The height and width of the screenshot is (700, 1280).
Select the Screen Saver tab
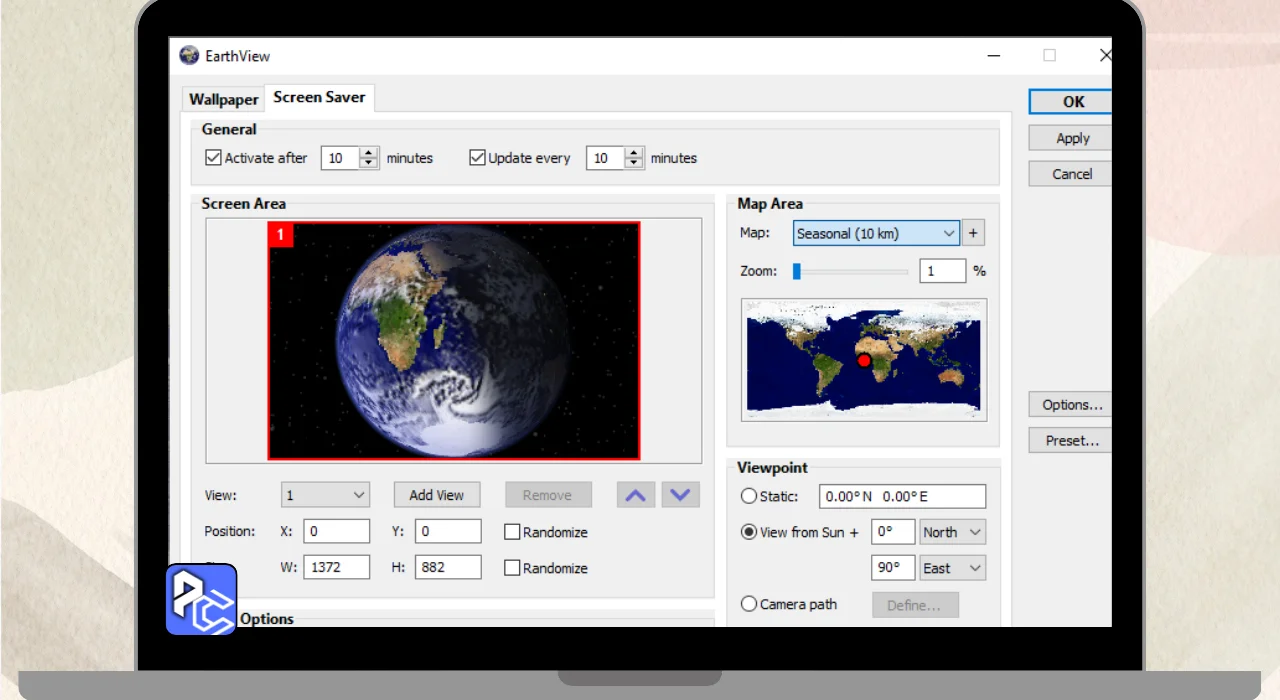319,97
